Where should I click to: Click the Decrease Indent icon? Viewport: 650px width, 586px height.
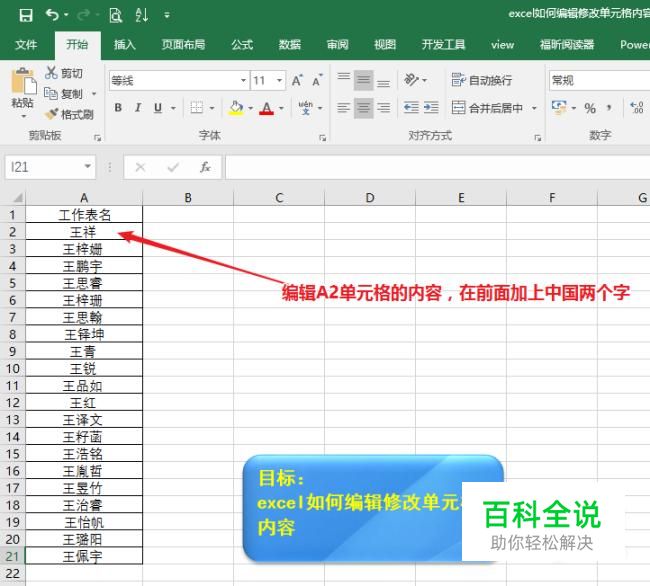tap(411, 108)
